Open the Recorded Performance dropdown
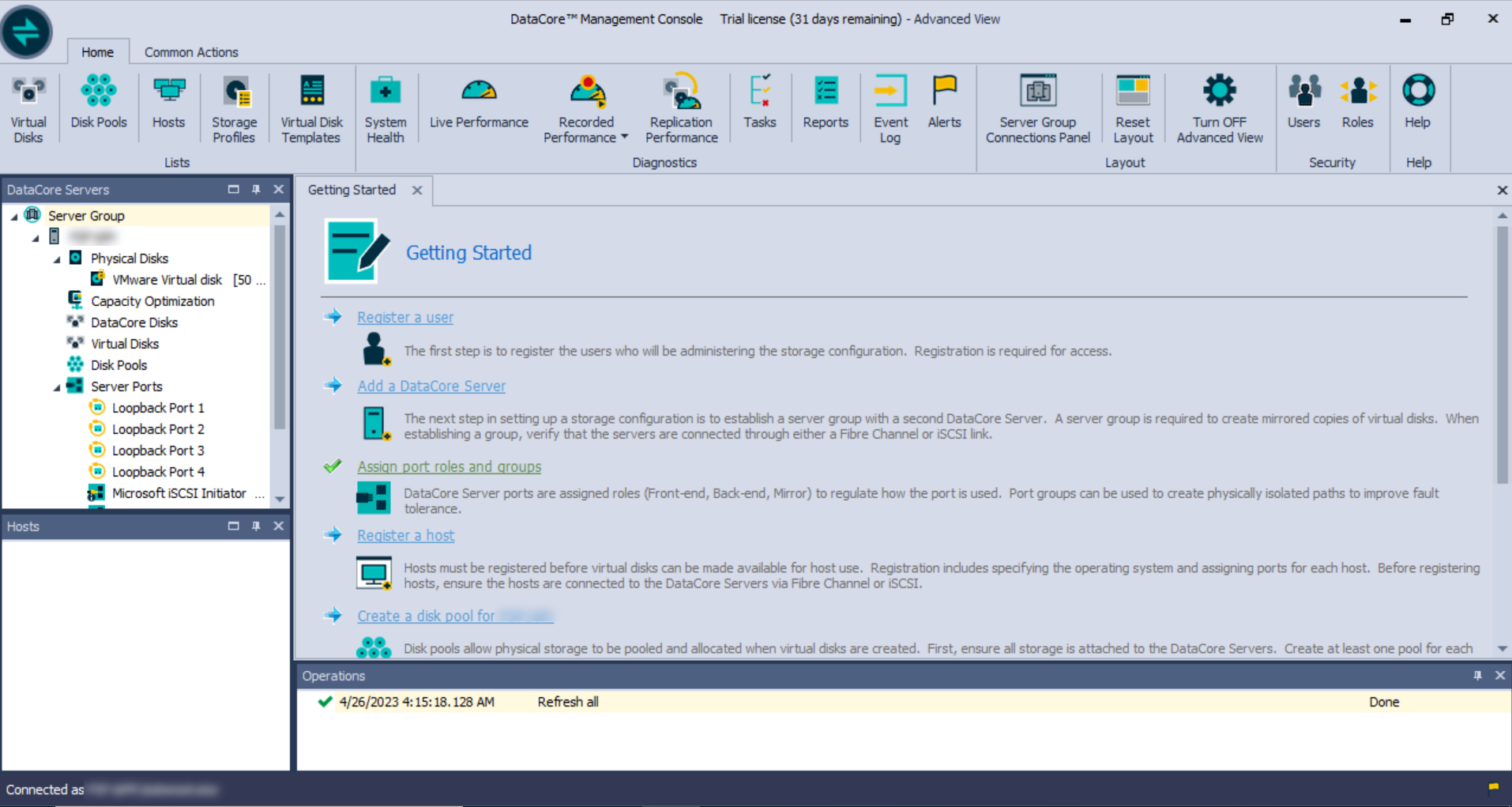Image resolution: width=1512 pixels, height=807 pixels. click(623, 136)
